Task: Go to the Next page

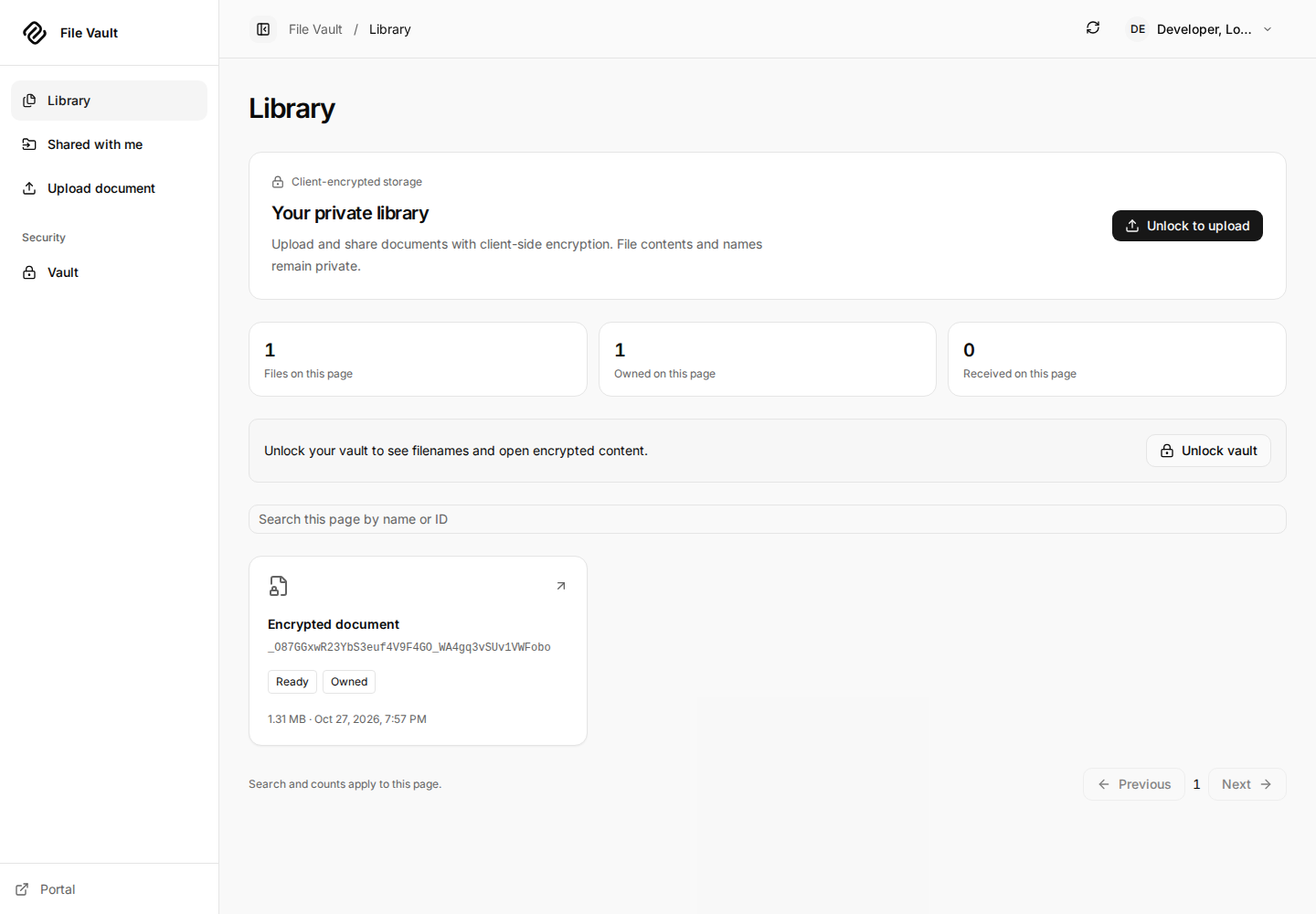Action: [1247, 784]
